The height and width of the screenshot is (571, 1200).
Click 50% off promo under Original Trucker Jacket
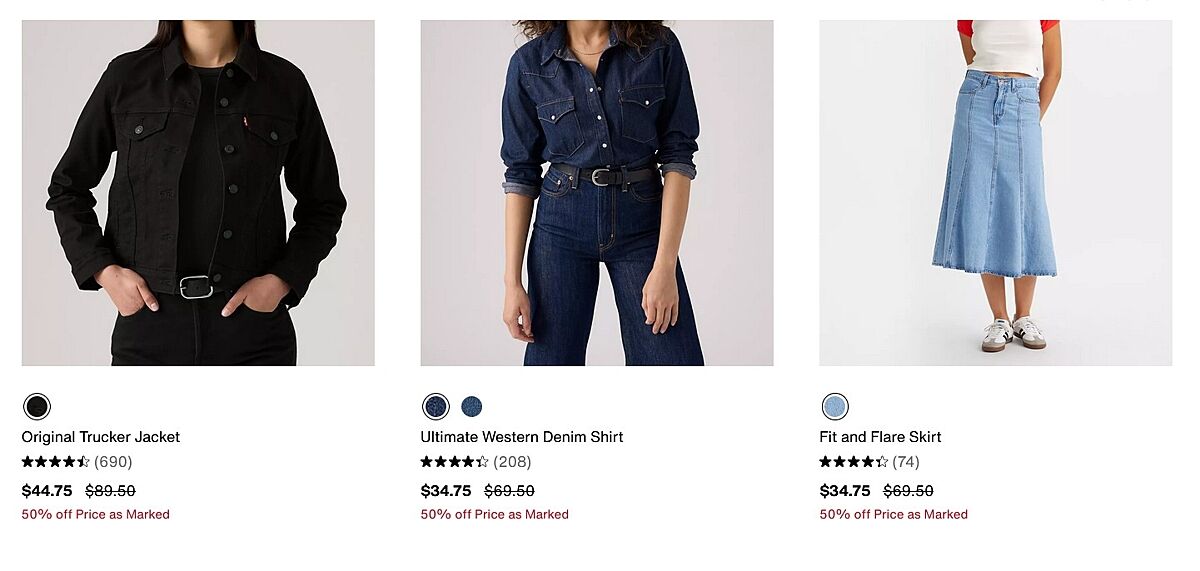tap(96, 515)
